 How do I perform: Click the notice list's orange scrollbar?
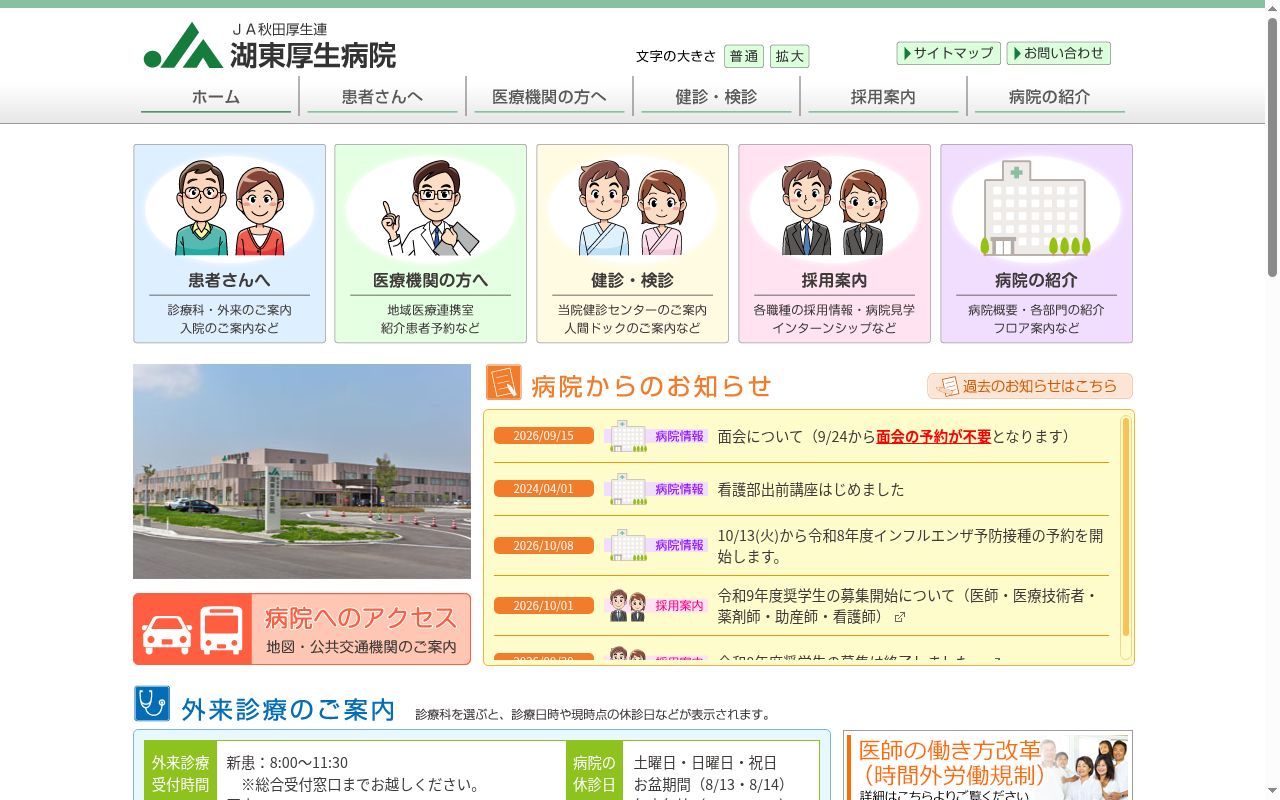1126,527
